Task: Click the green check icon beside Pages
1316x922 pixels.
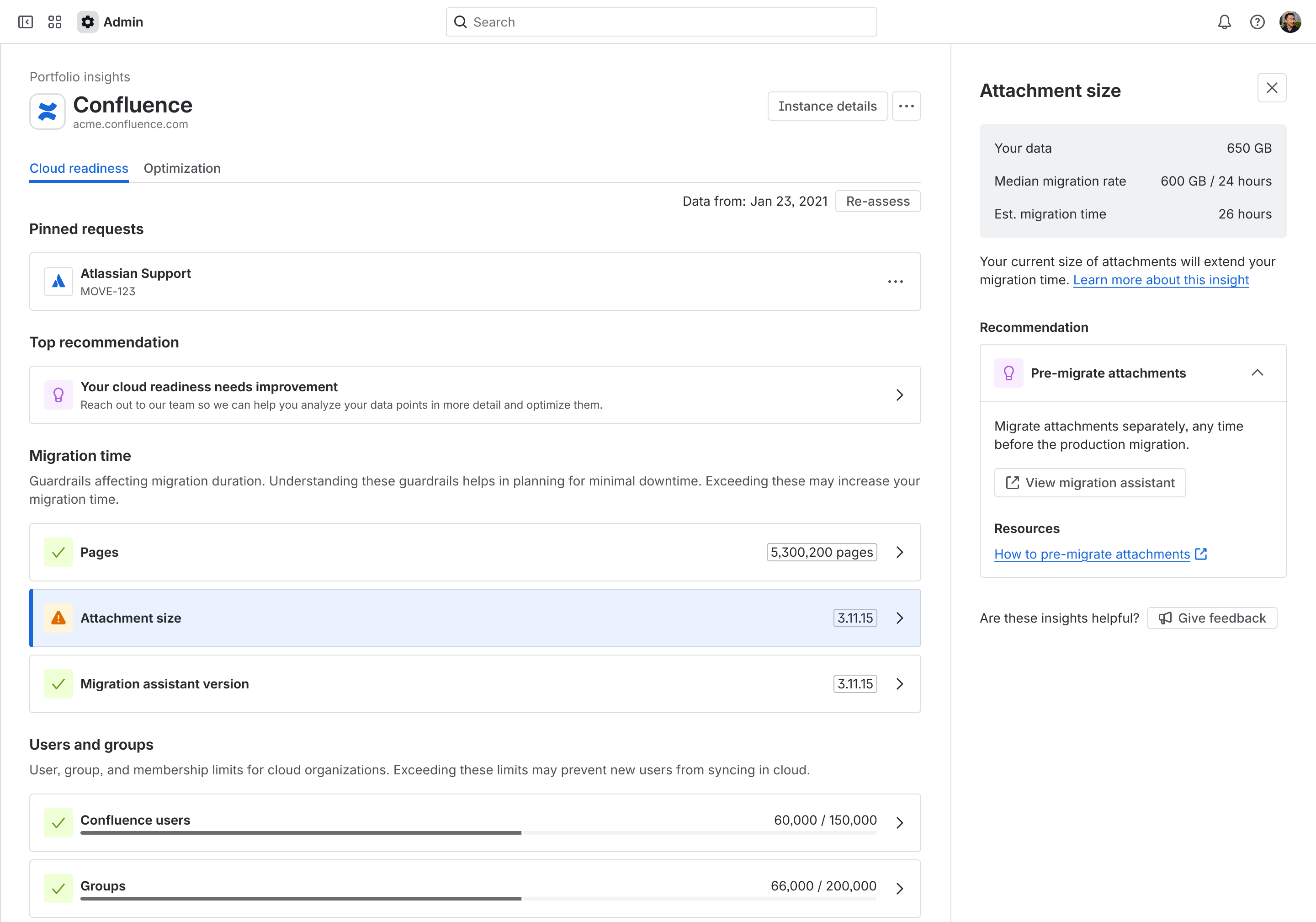Action: (x=58, y=552)
